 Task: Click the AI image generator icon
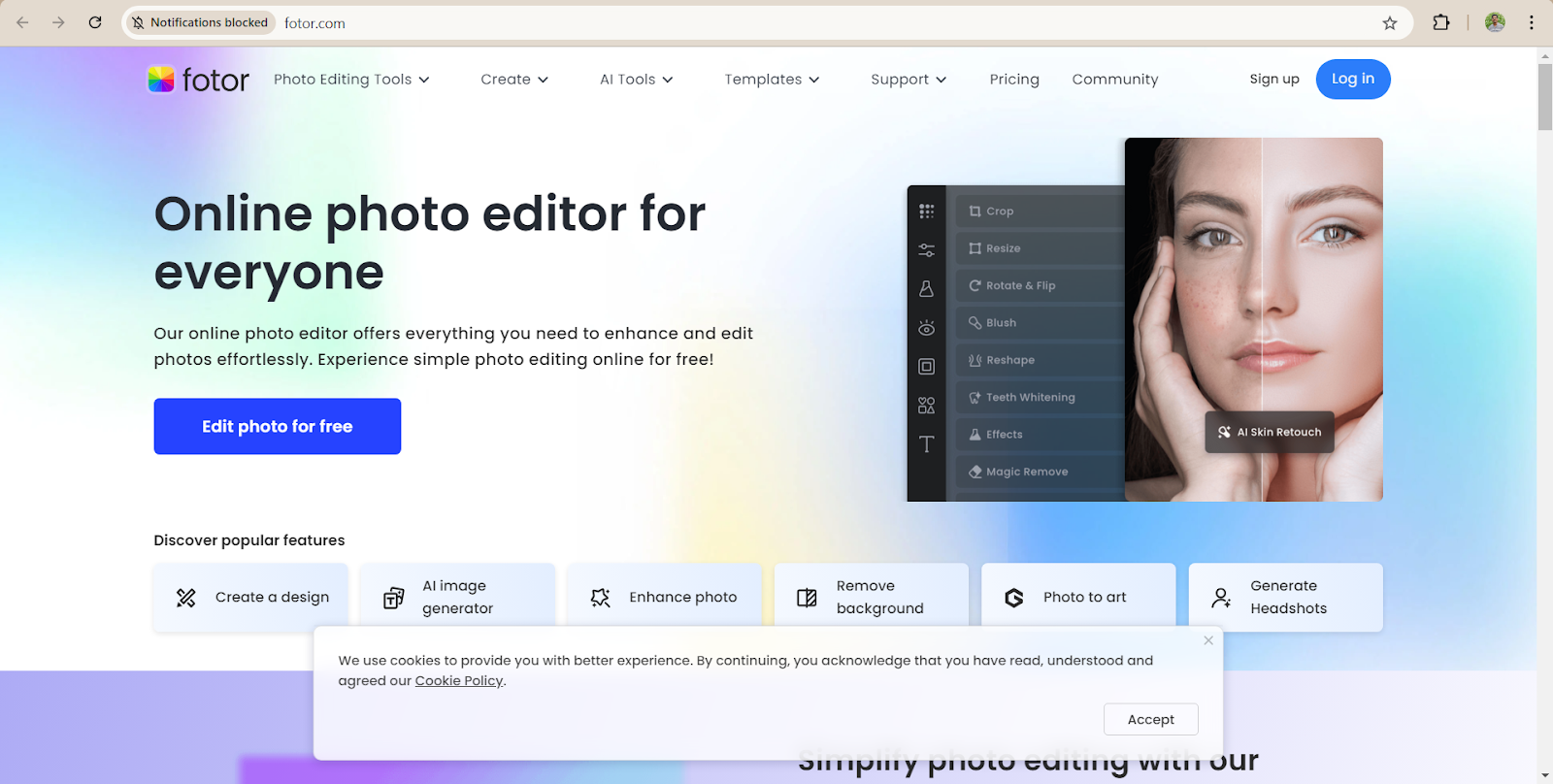(x=393, y=598)
